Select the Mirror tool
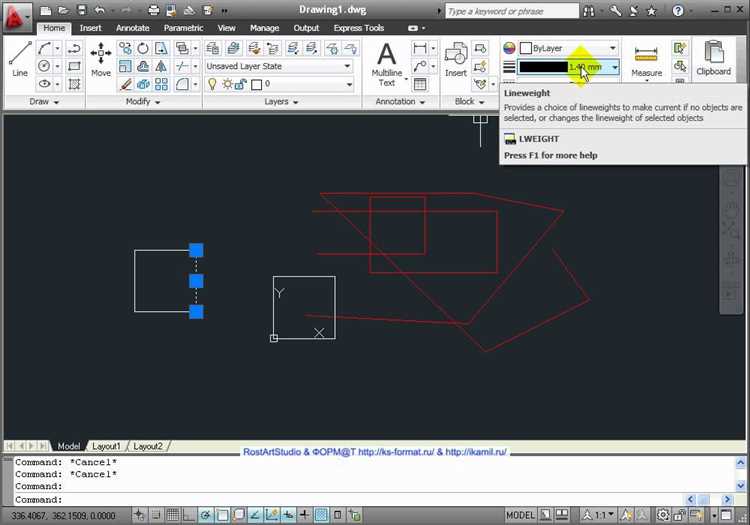Viewport: 750px width, 525px height. click(161, 66)
